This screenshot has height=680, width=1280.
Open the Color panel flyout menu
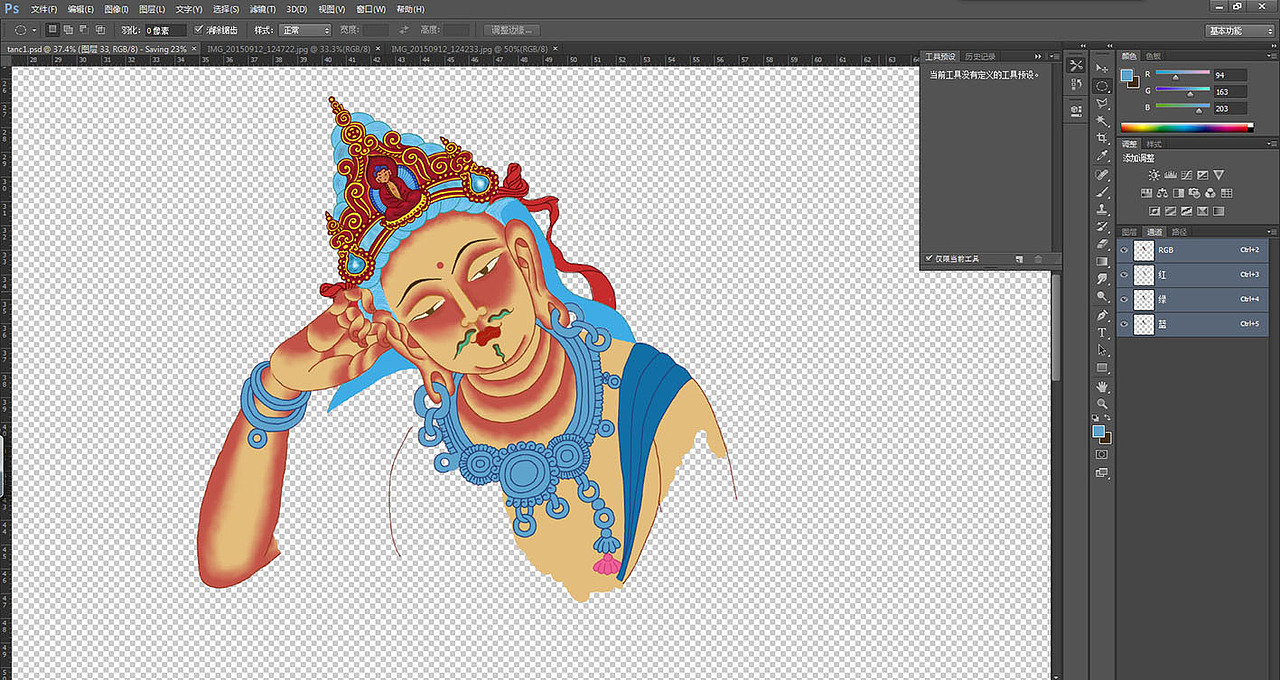(x=1271, y=56)
